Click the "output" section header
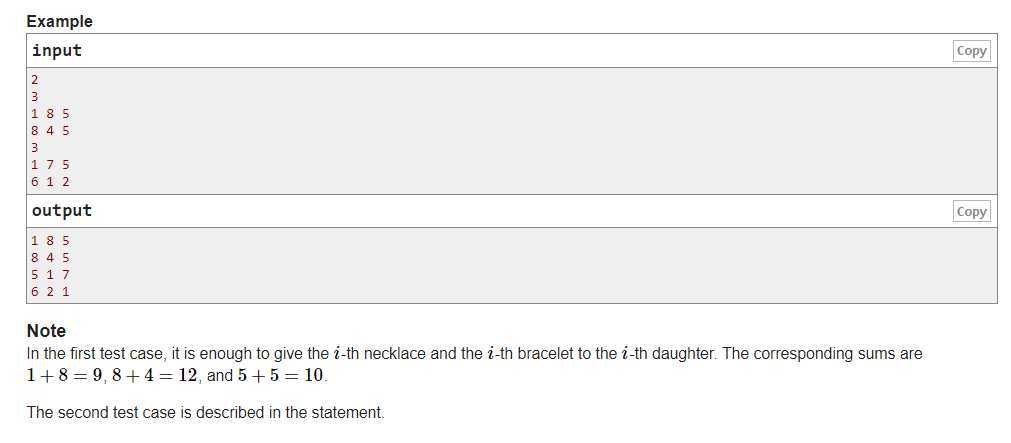The height and width of the screenshot is (443, 1011). (x=62, y=211)
